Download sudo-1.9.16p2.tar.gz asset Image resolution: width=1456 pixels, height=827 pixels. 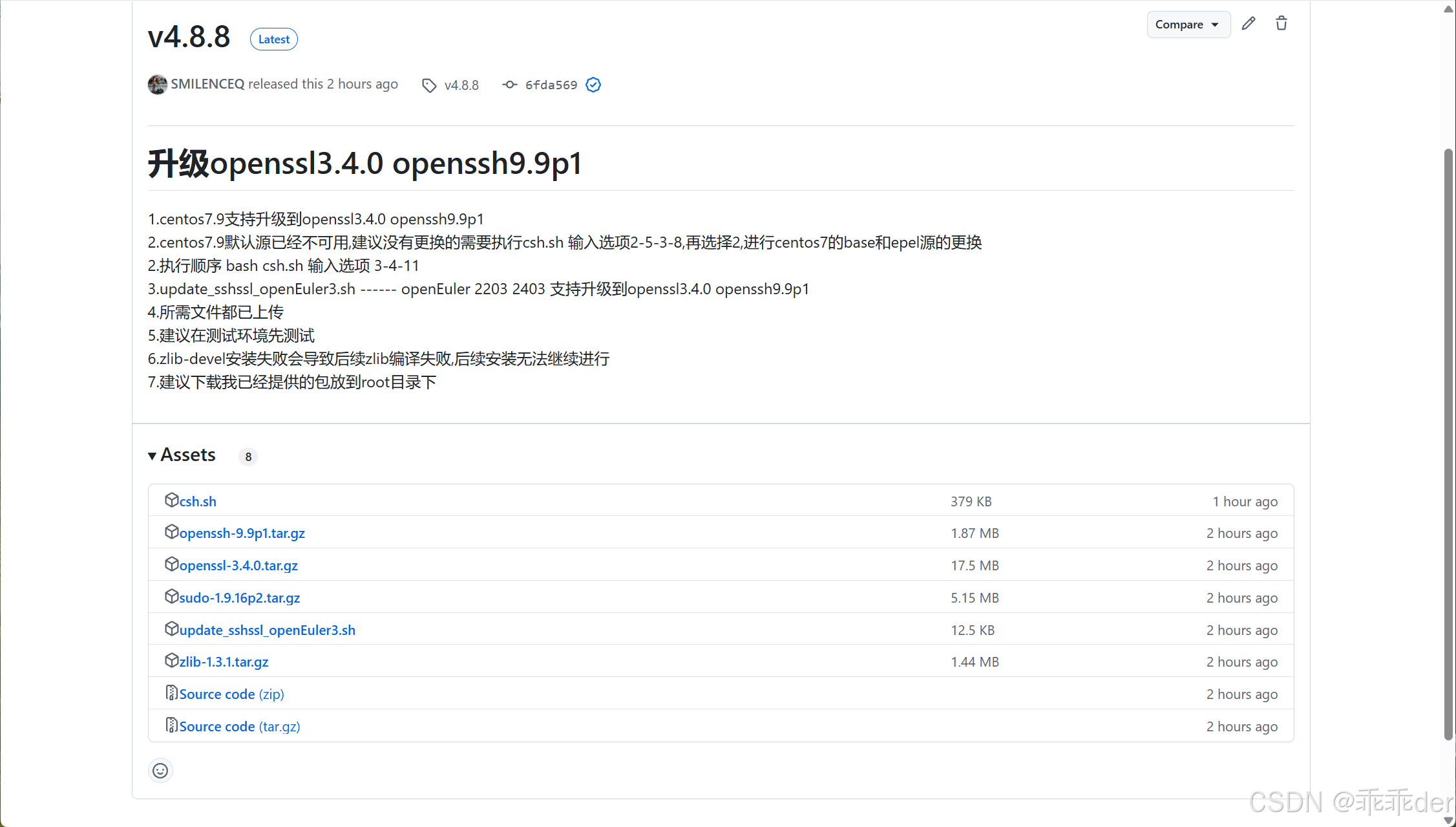tap(240, 598)
